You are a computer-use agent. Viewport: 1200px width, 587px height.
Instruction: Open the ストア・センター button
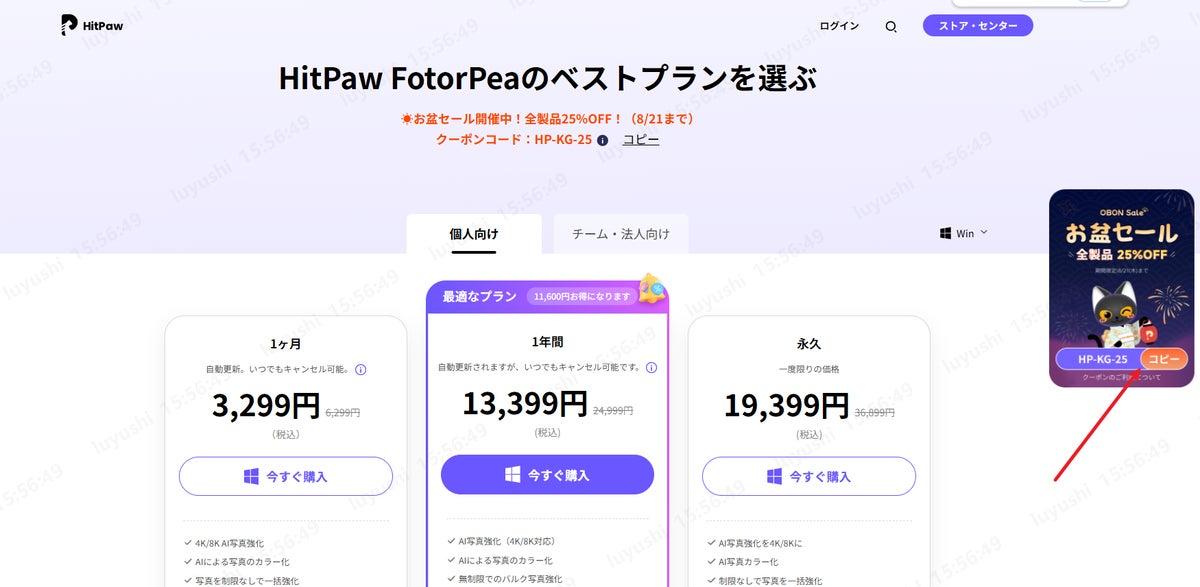(978, 26)
